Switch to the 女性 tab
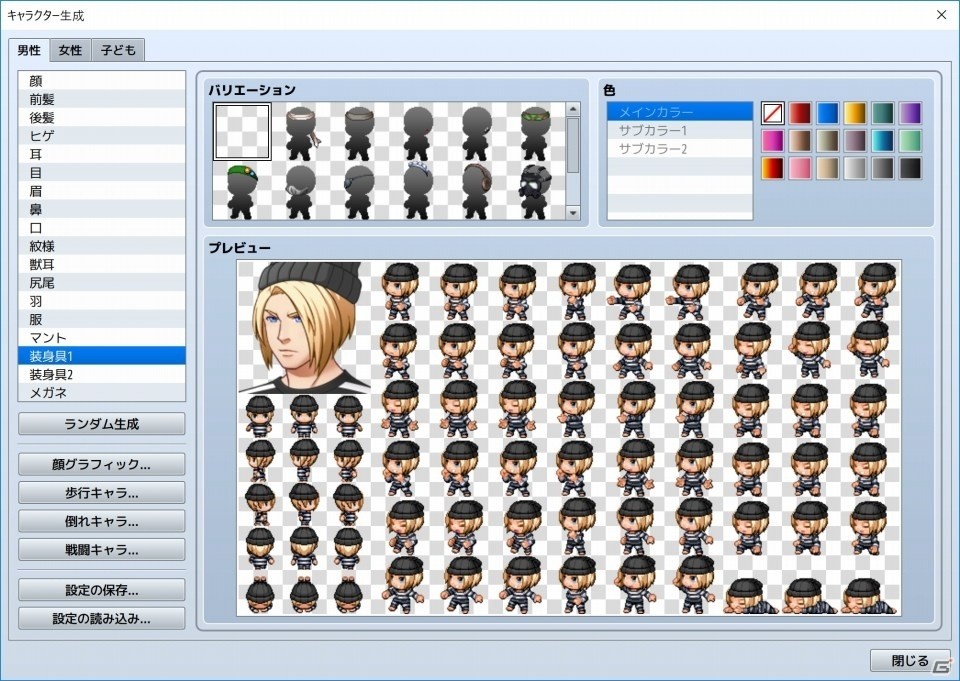The height and width of the screenshot is (681, 960). (70, 50)
